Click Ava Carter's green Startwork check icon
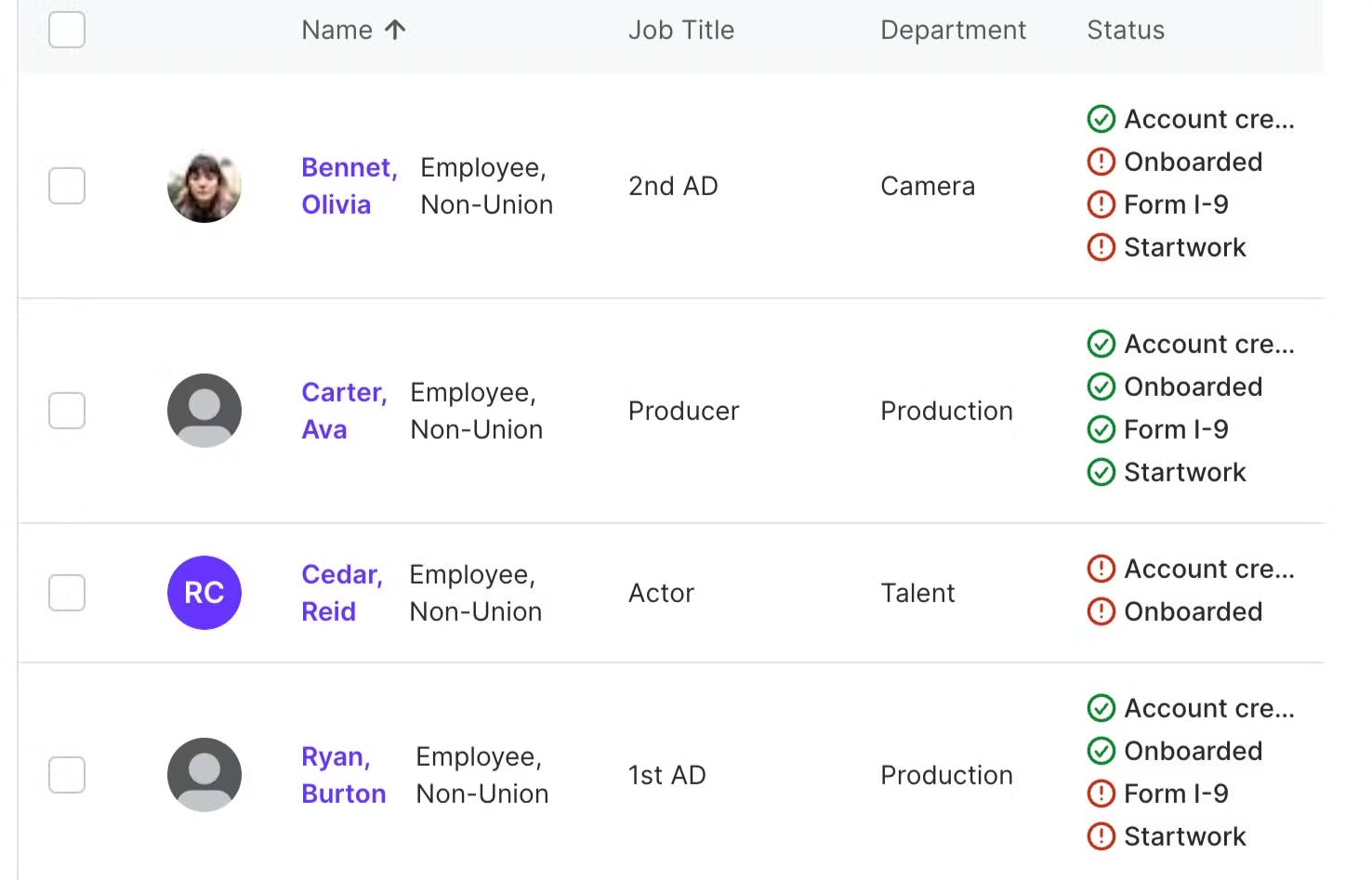 click(1101, 472)
